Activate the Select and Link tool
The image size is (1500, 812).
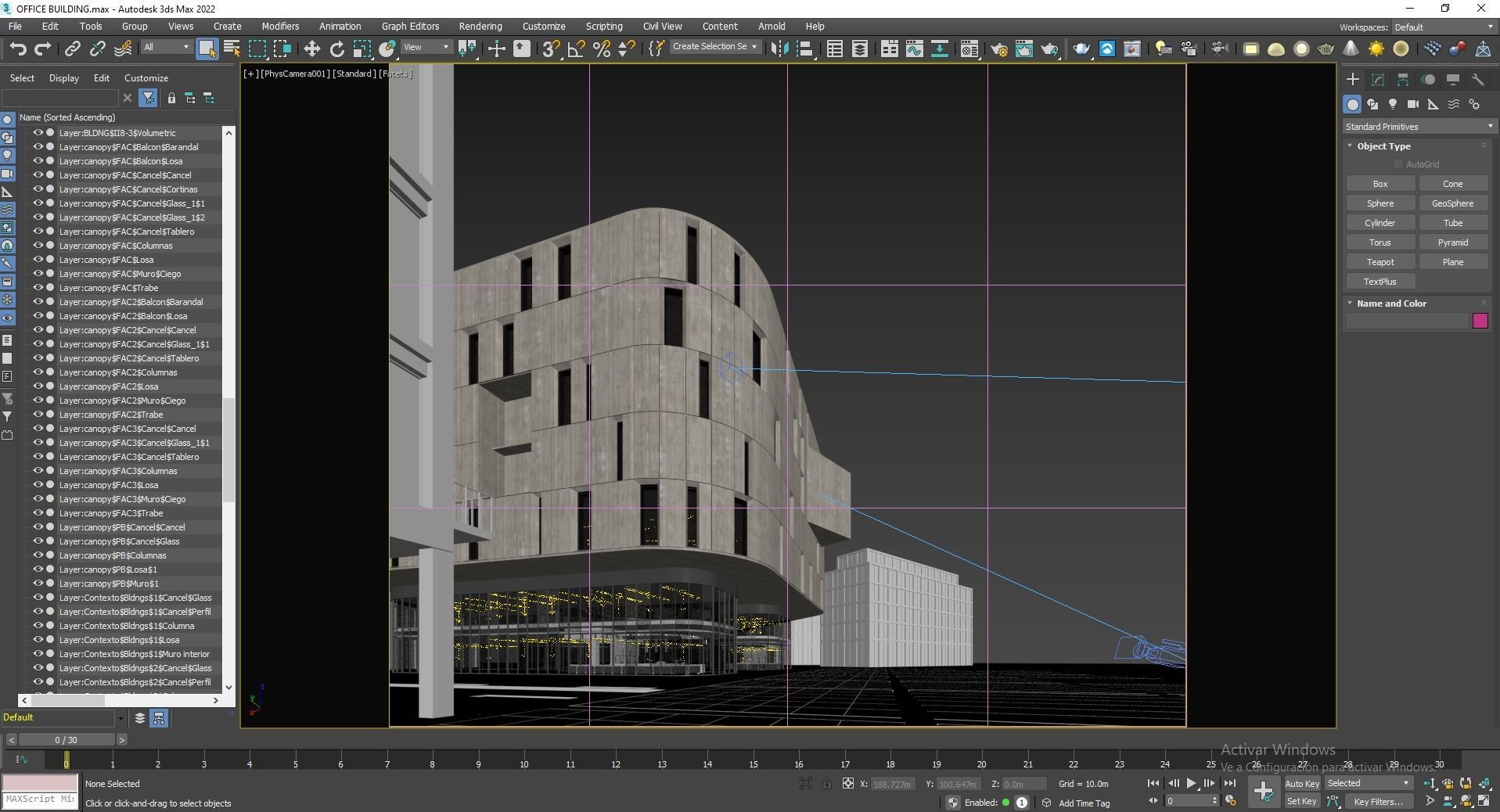[x=72, y=49]
